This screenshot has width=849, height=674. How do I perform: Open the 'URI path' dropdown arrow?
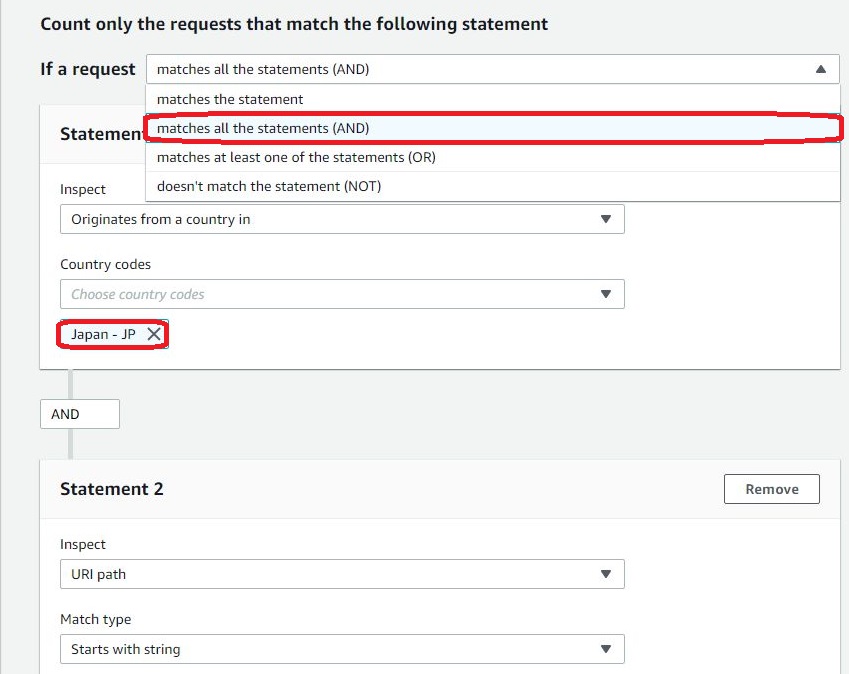click(x=607, y=573)
